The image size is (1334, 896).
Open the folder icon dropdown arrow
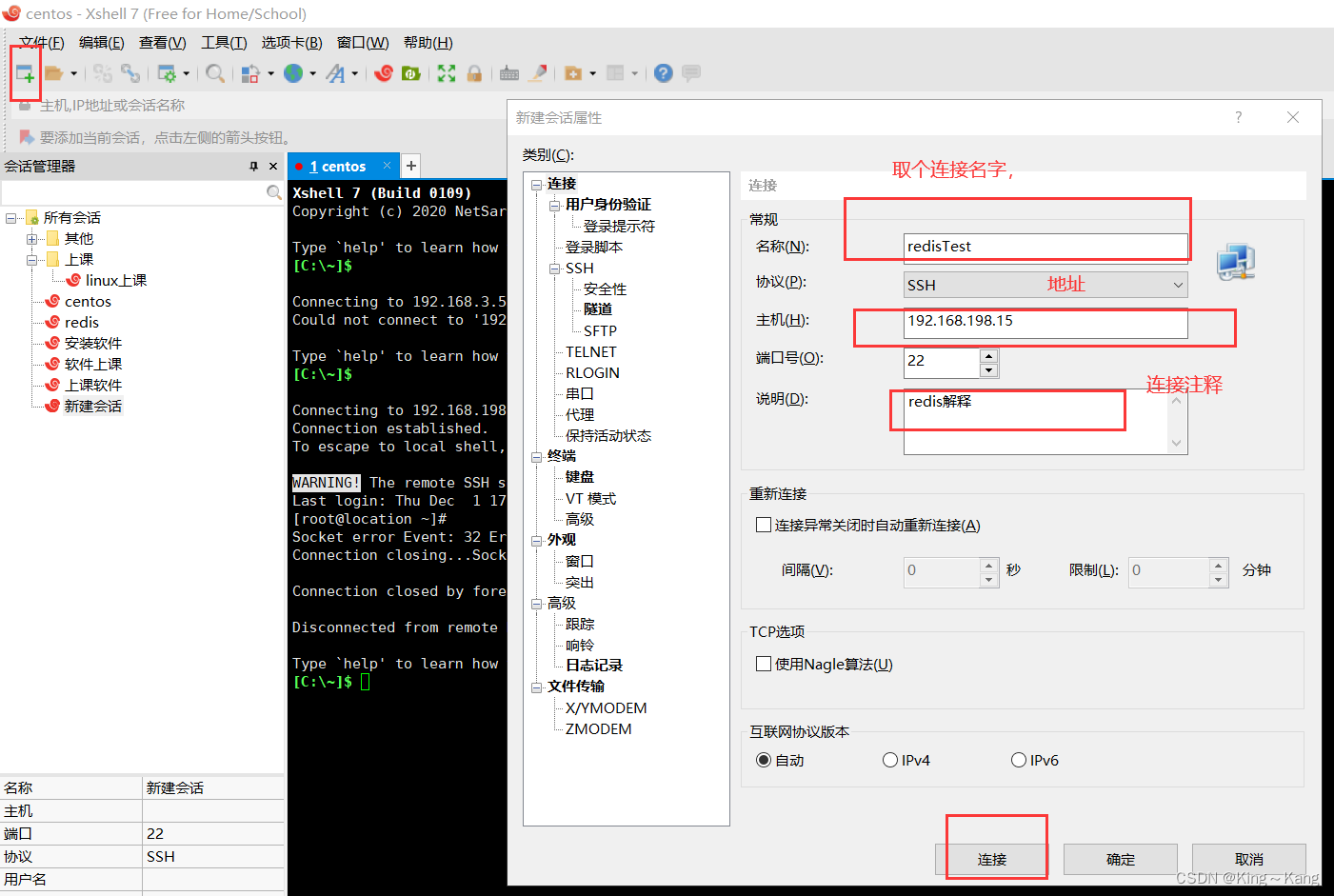click(x=73, y=73)
